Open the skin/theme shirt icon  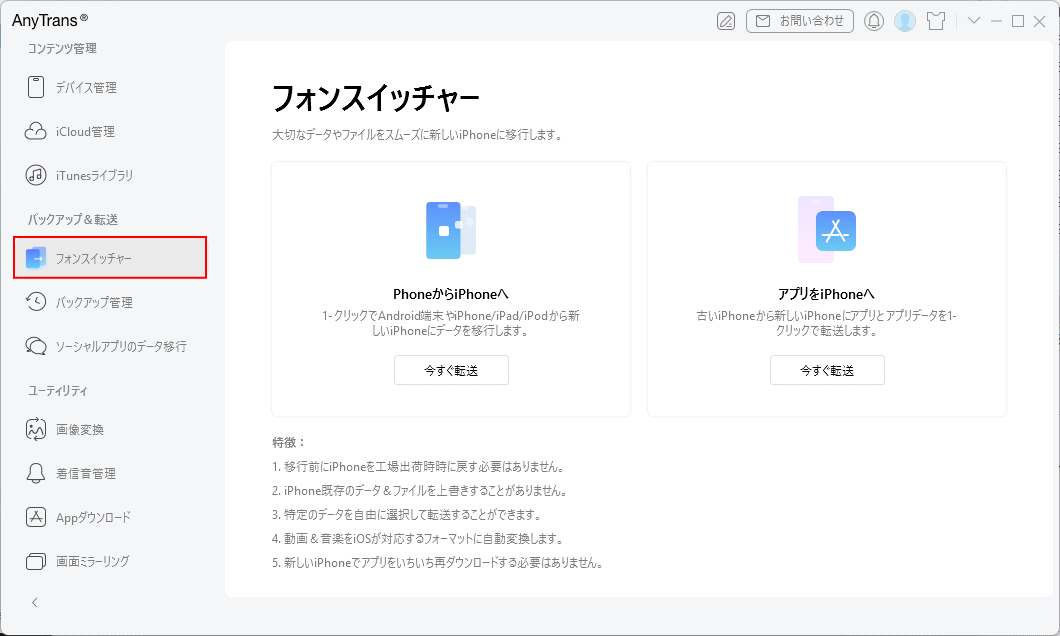[936, 21]
